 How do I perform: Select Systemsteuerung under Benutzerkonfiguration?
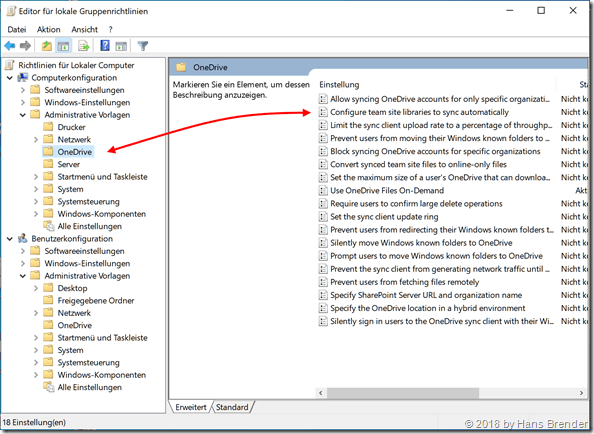coord(88,362)
